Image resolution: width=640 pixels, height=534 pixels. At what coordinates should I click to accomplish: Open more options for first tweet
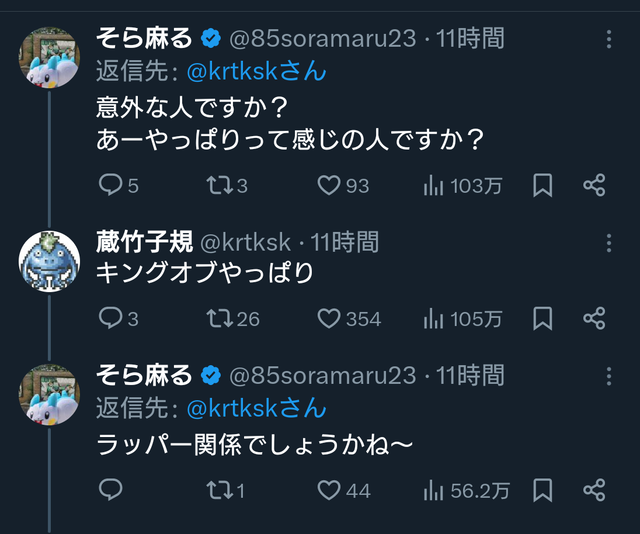coord(610,40)
